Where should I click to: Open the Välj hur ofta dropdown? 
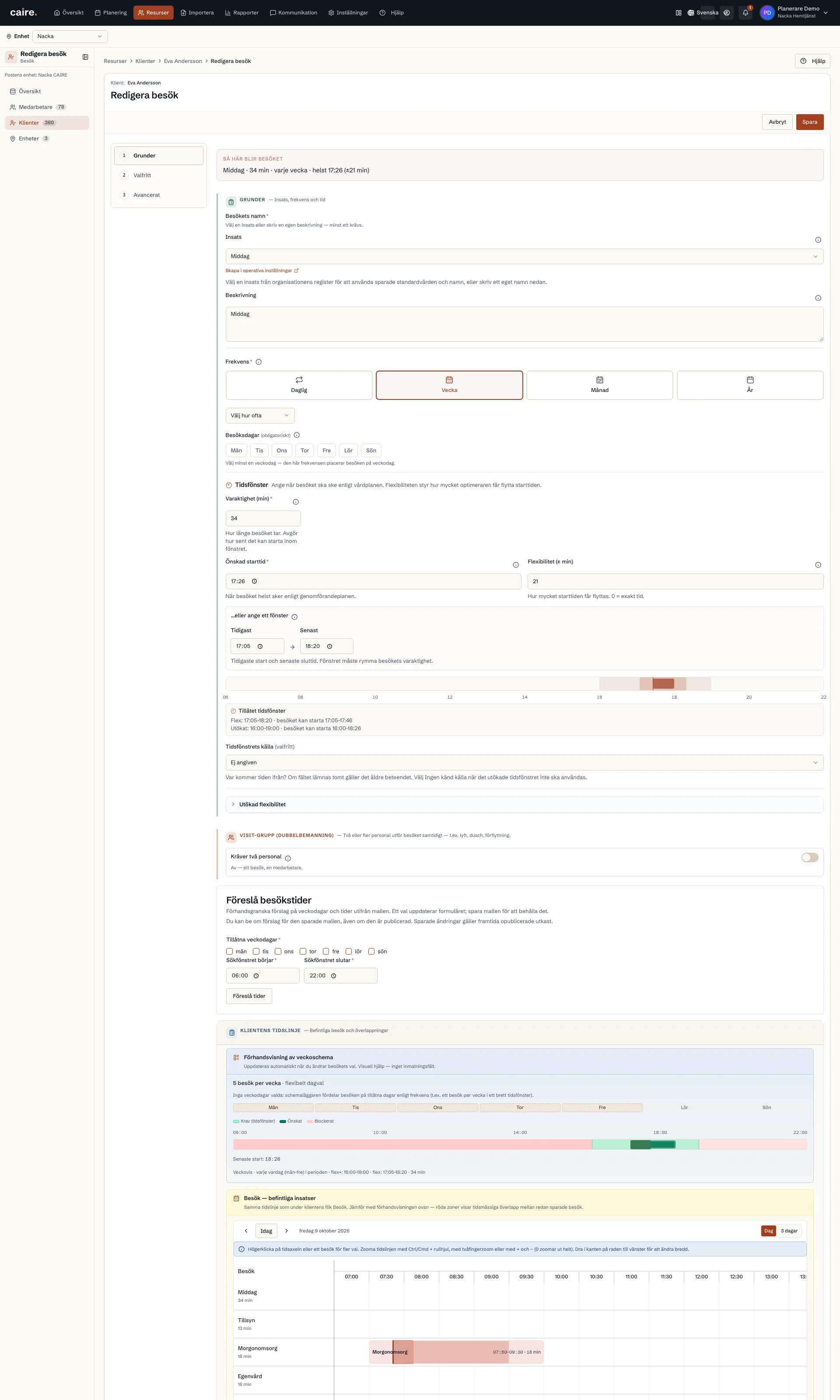(x=260, y=415)
